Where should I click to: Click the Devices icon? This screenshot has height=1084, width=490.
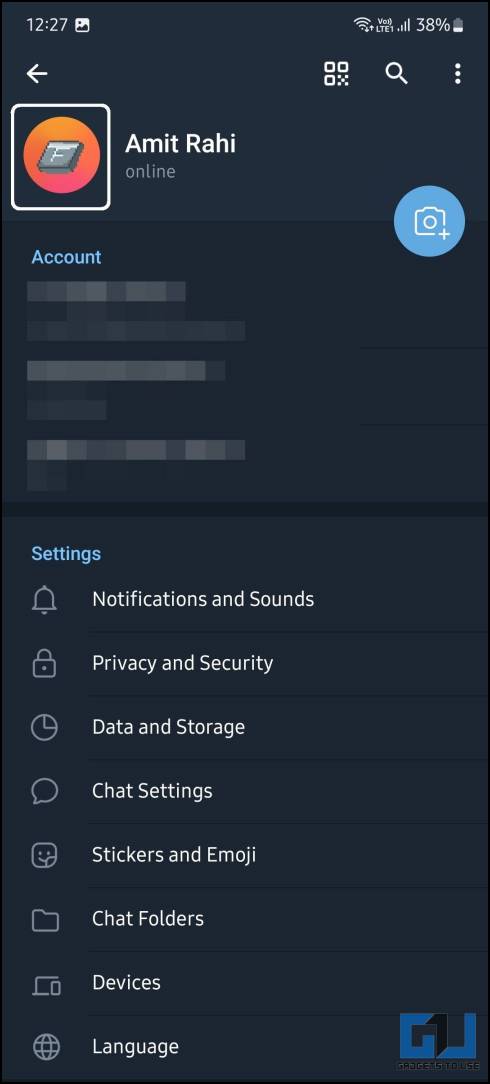point(46,983)
